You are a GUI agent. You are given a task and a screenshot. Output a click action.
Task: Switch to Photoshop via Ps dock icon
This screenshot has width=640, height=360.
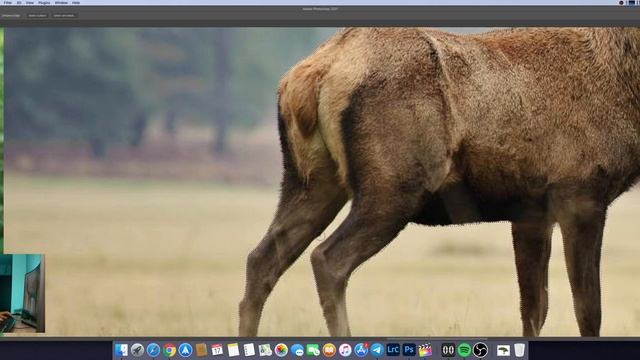pos(409,350)
